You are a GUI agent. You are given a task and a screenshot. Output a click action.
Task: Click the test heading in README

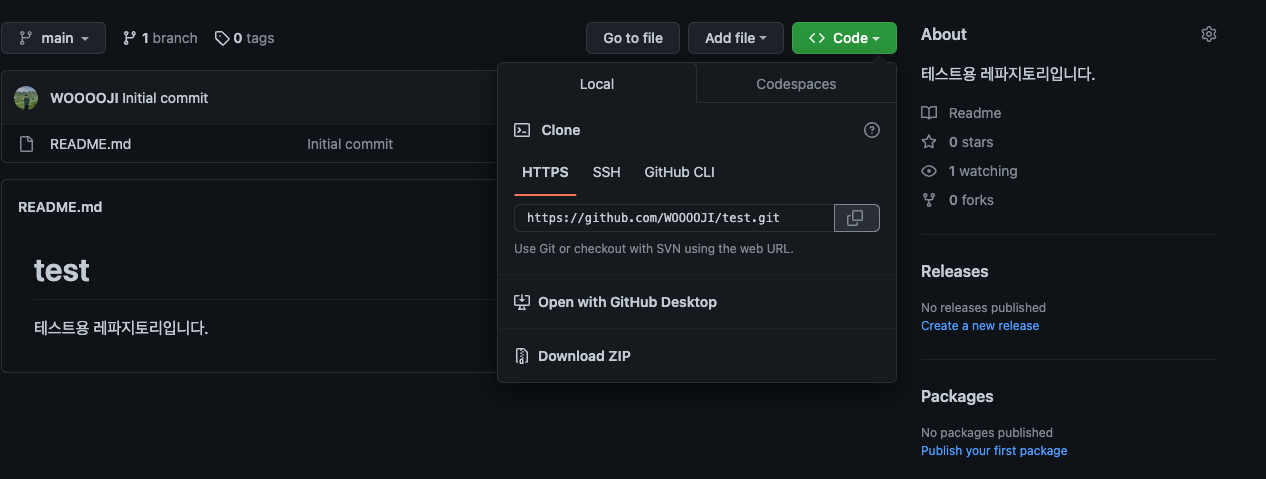[x=62, y=270]
